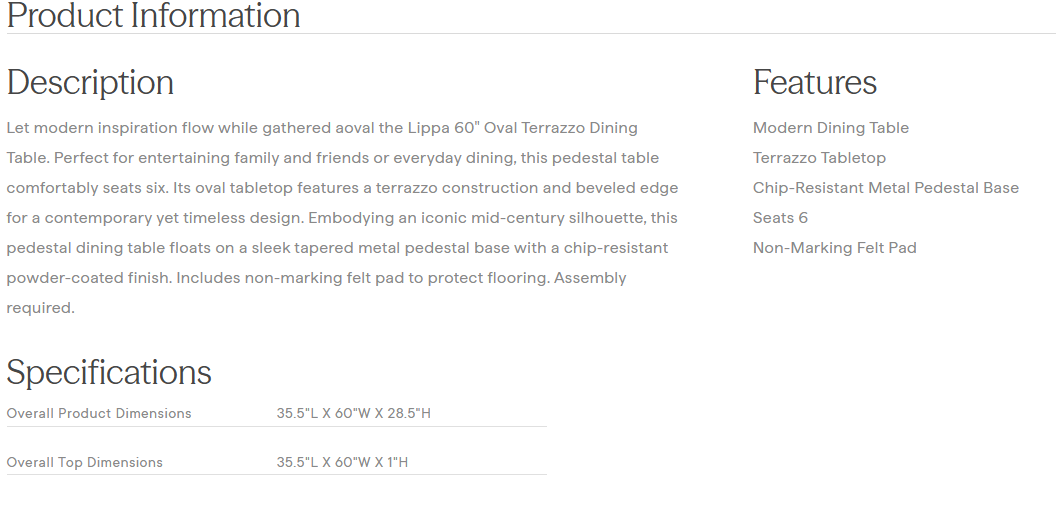Click the Seats 6 feature
Viewport: 1056px width, 514px height.
(780, 218)
